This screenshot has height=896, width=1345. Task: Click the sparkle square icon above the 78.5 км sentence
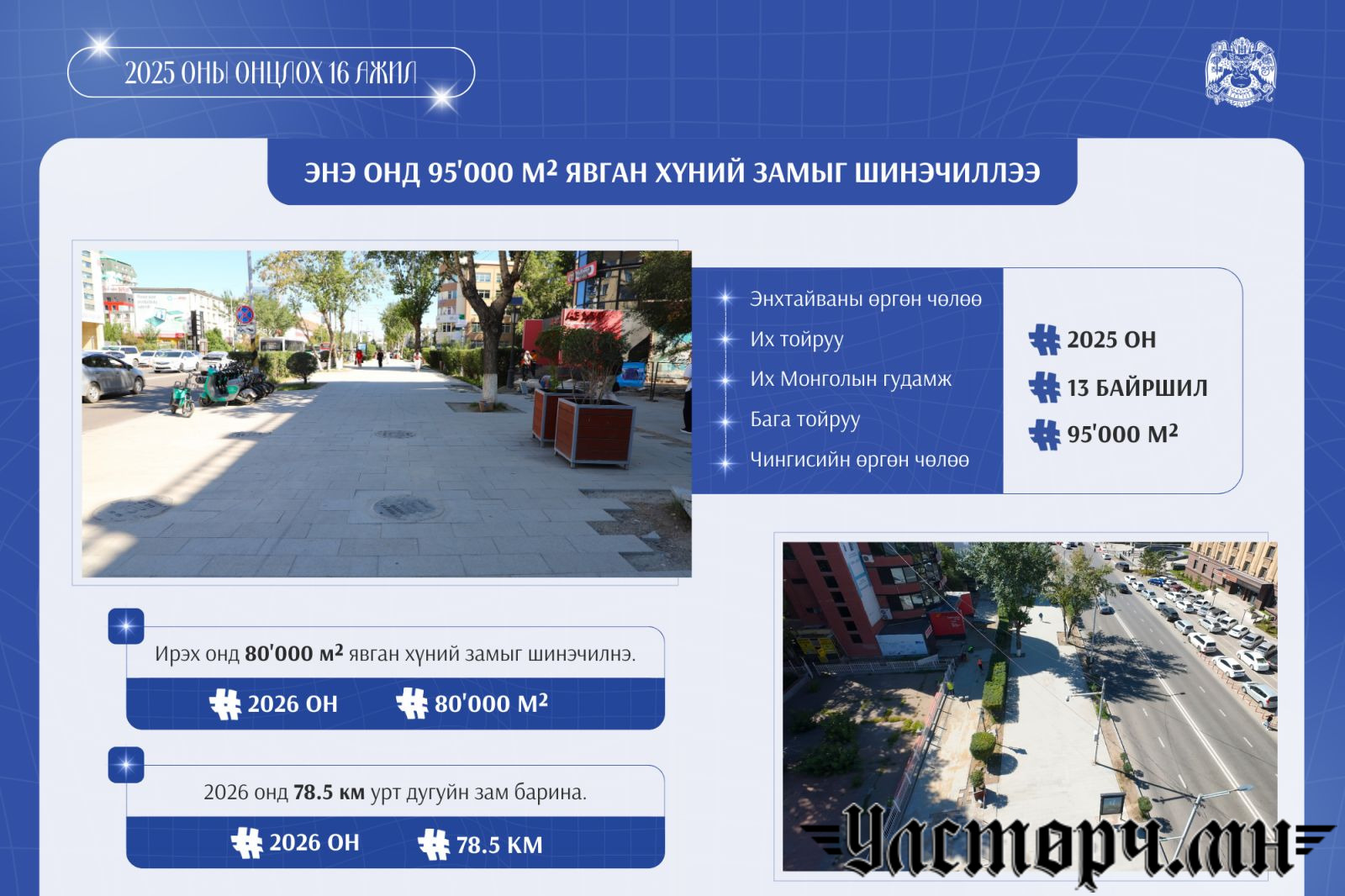point(126,765)
